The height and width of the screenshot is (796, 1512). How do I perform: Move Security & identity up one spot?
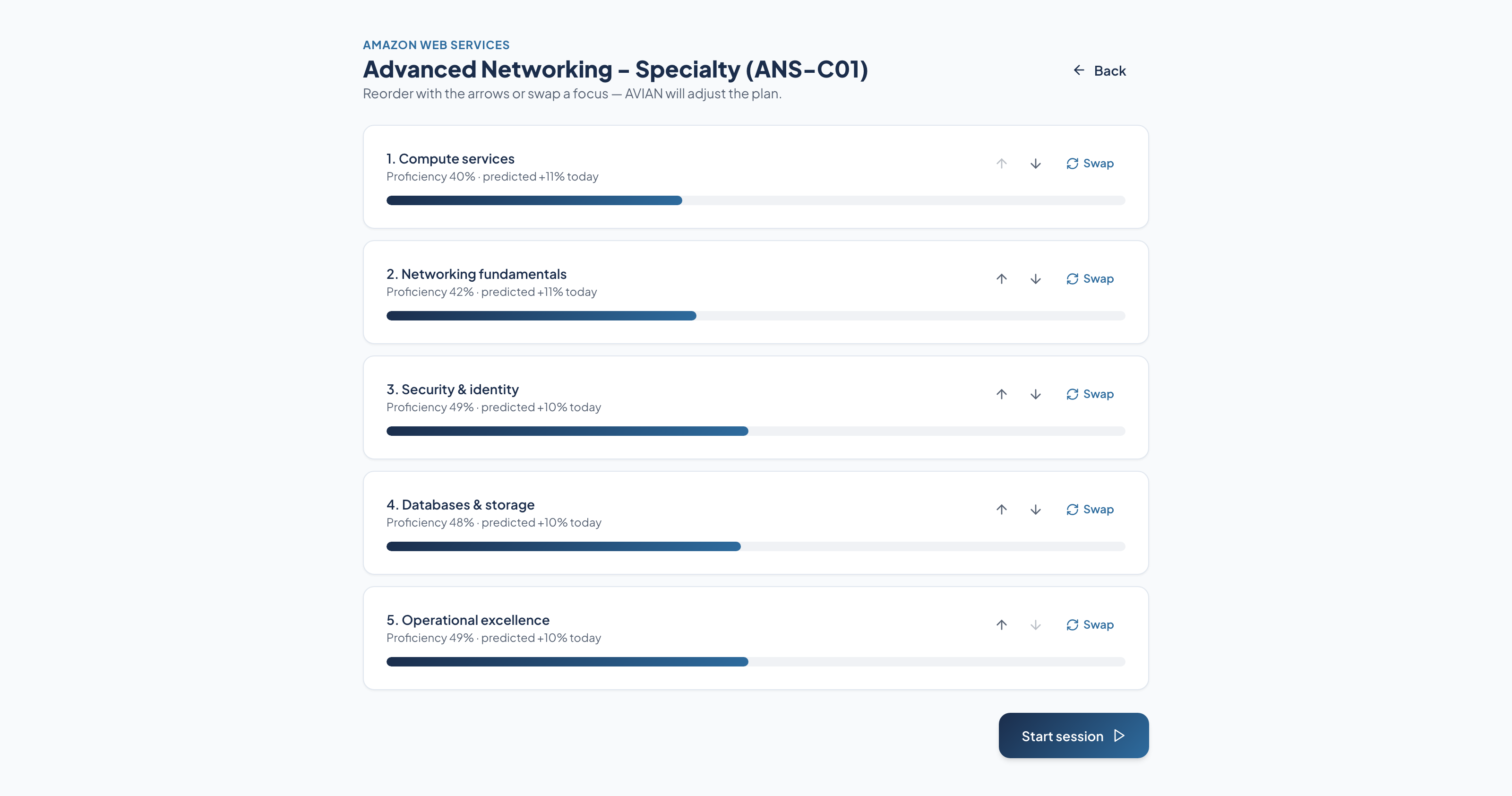pyautogui.click(x=1001, y=394)
